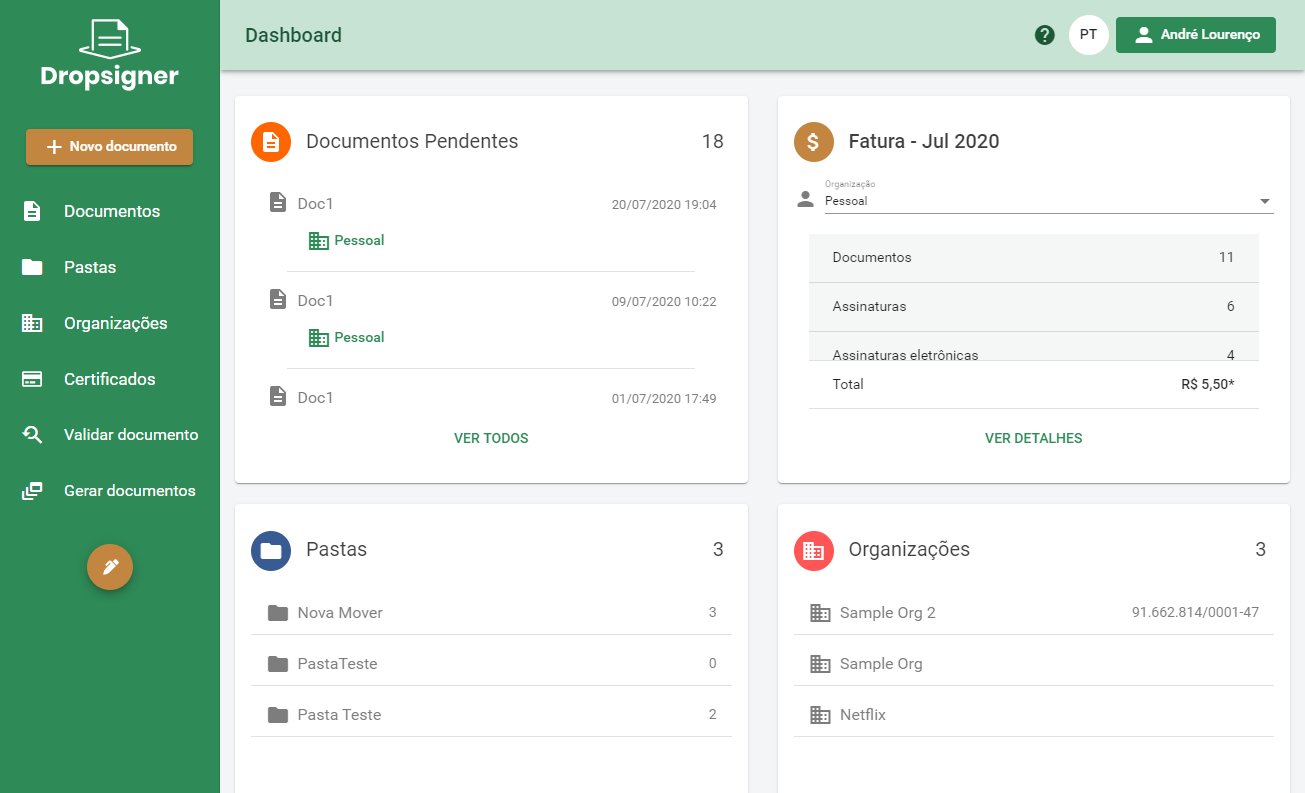This screenshot has width=1305, height=793.
Task: Open the Sample Org 2 organization row
Action: (x=1034, y=613)
